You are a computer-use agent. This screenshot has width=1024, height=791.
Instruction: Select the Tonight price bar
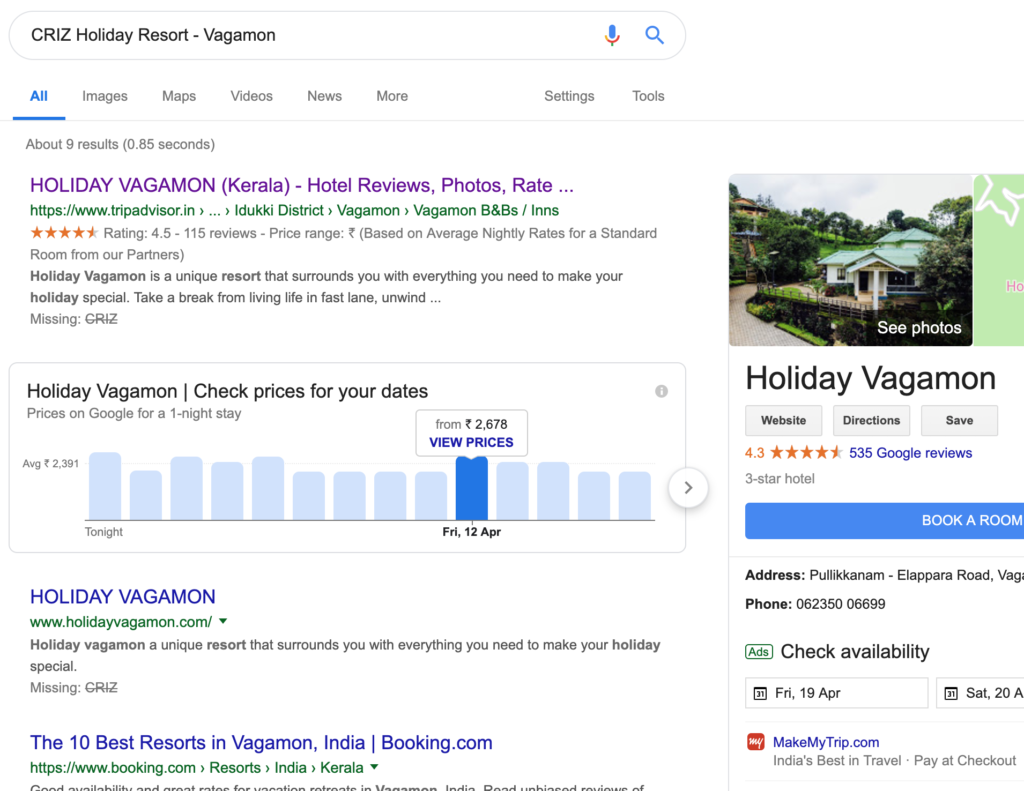point(104,486)
